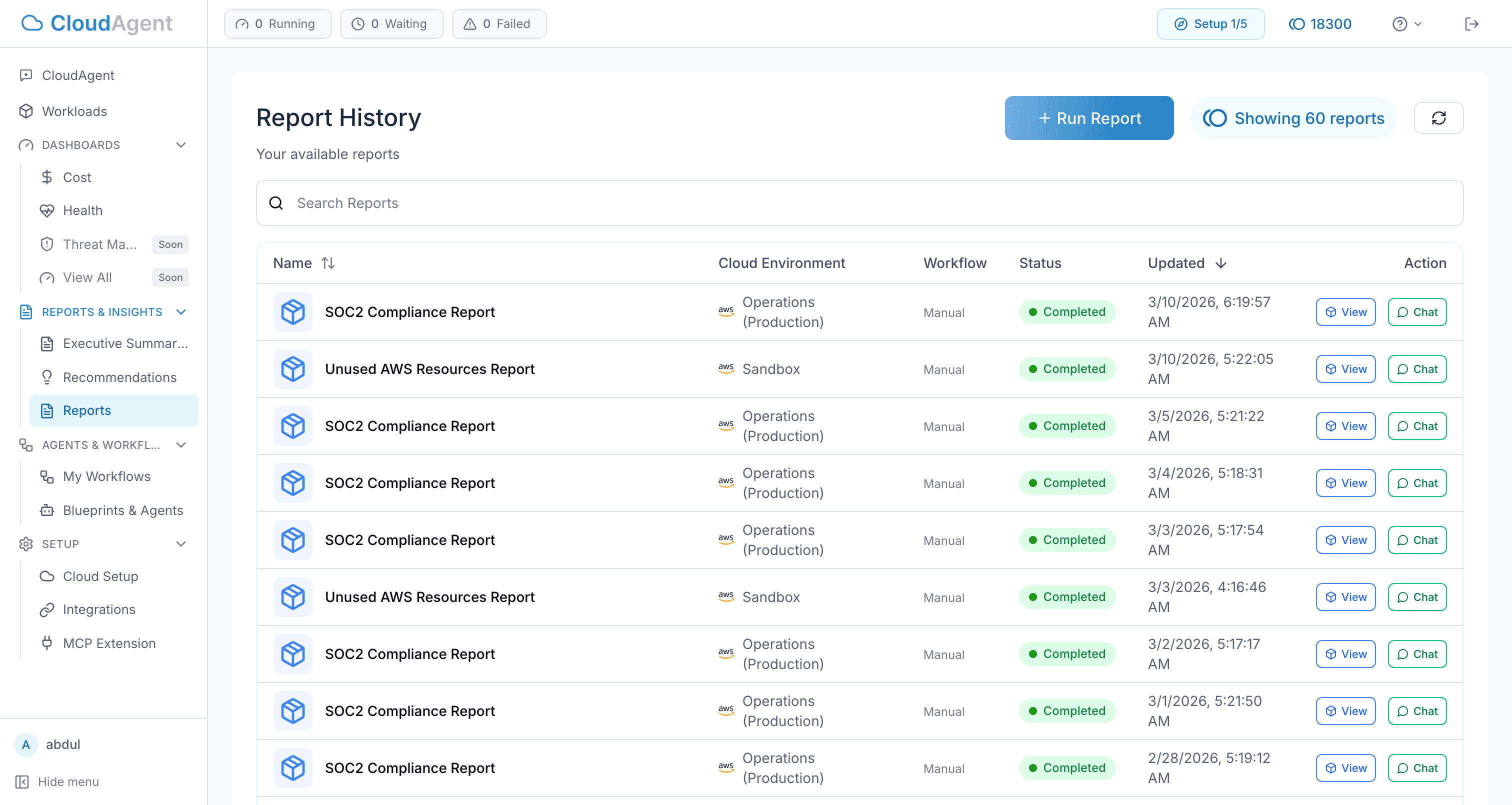1512x805 pixels.
Task: Open the Workloads section icon
Action: [26, 111]
